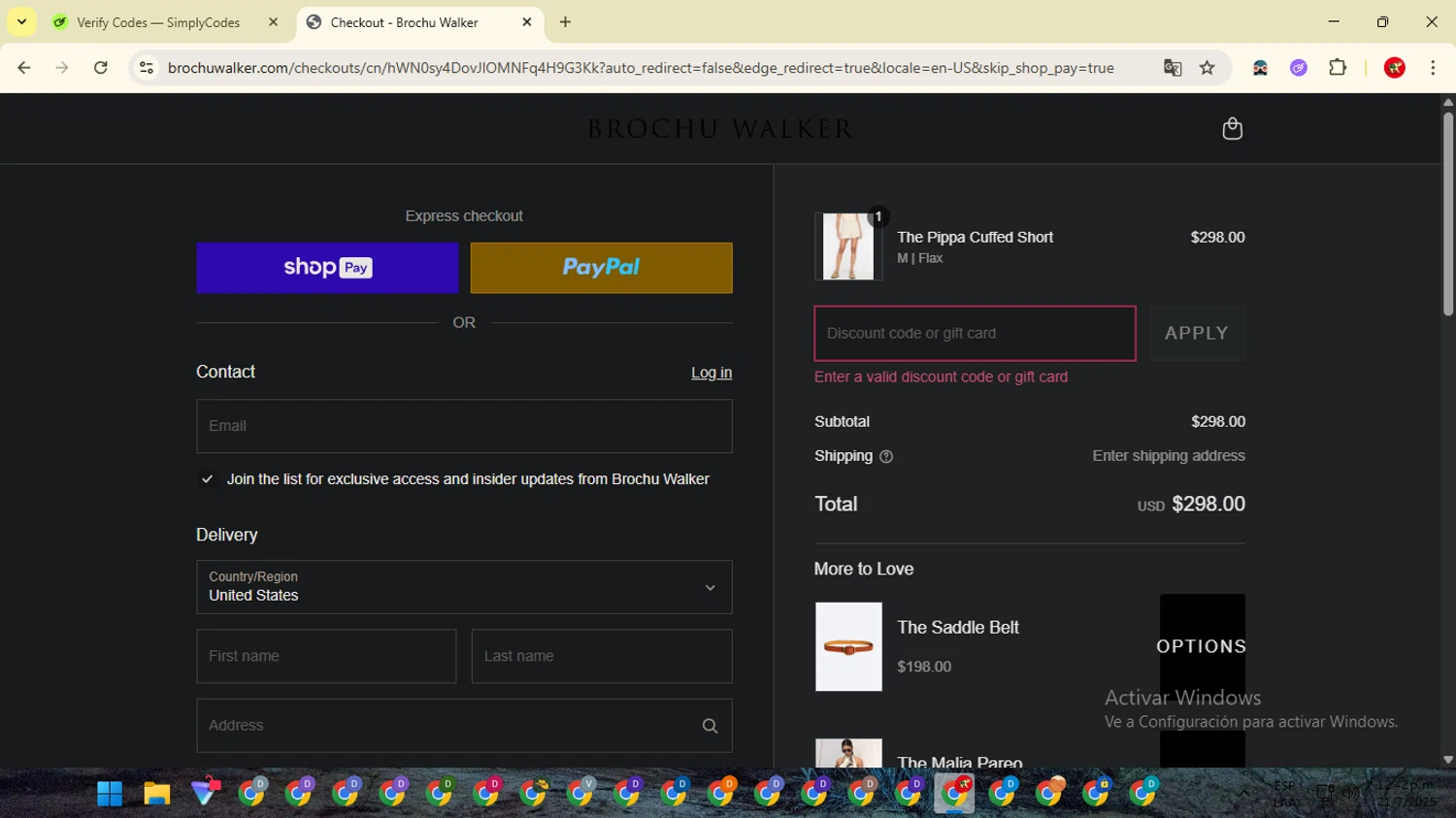
Task: Bookmark this page with star icon
Action: pos(1207,68)
